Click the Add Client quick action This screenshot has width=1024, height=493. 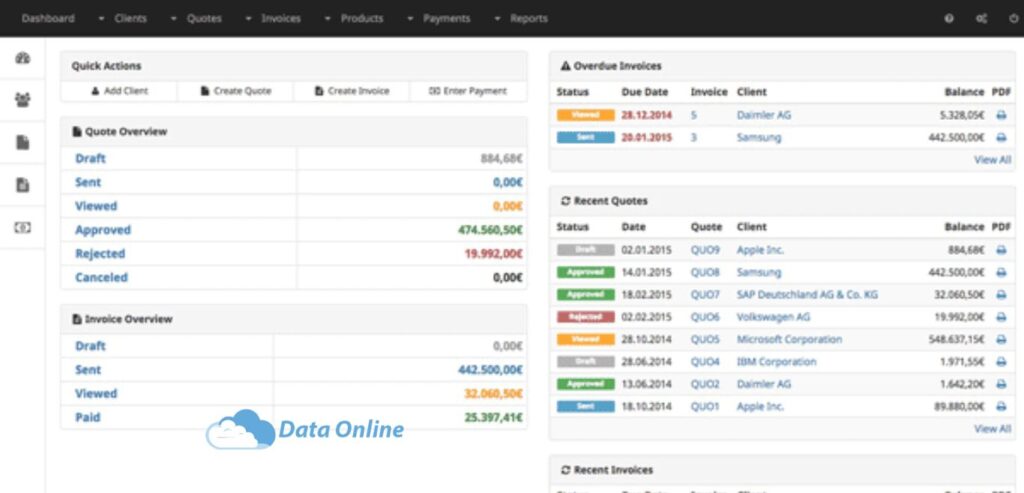(119, 91)
